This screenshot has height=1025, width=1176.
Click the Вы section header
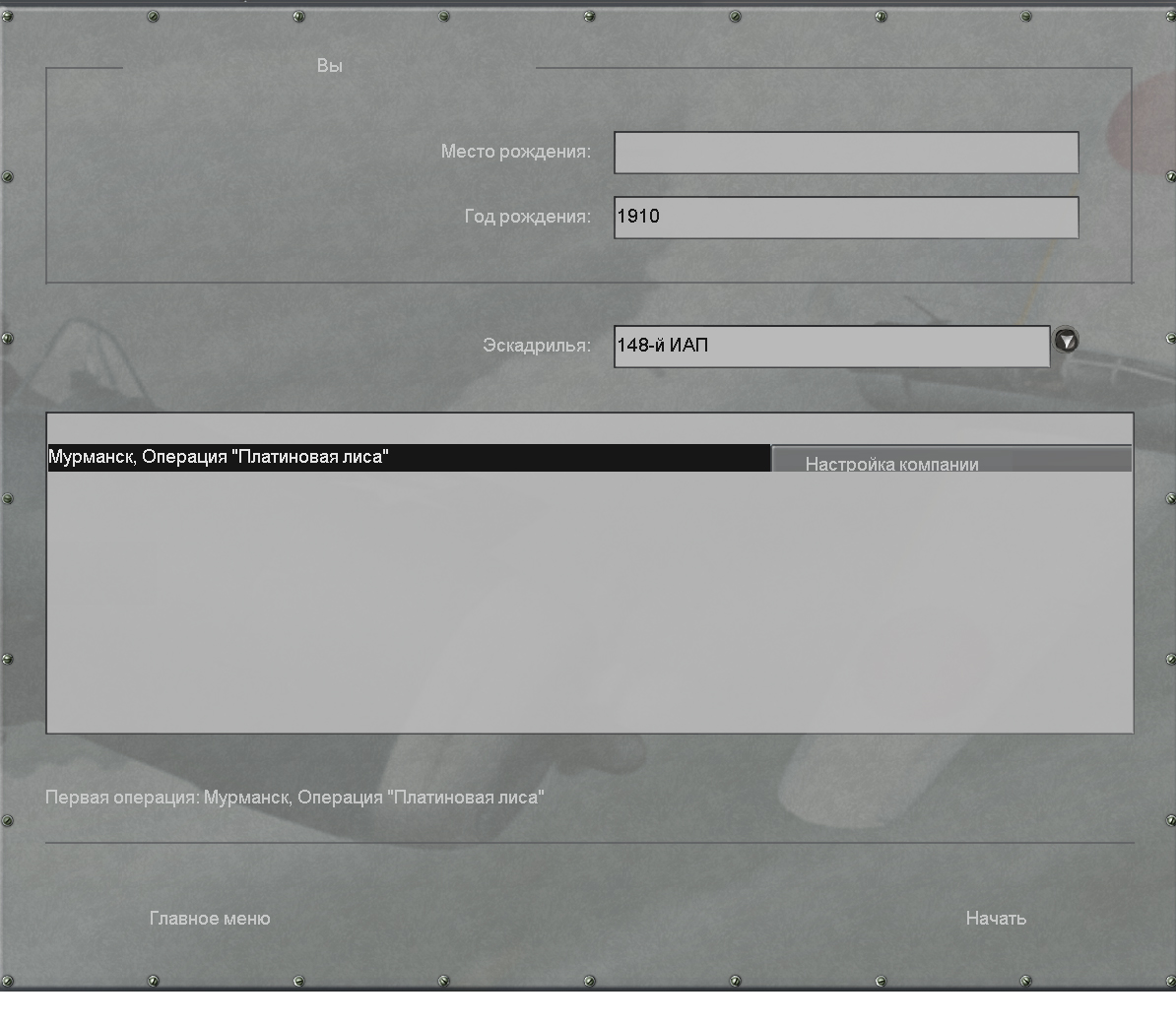click(x=329, y=66)
